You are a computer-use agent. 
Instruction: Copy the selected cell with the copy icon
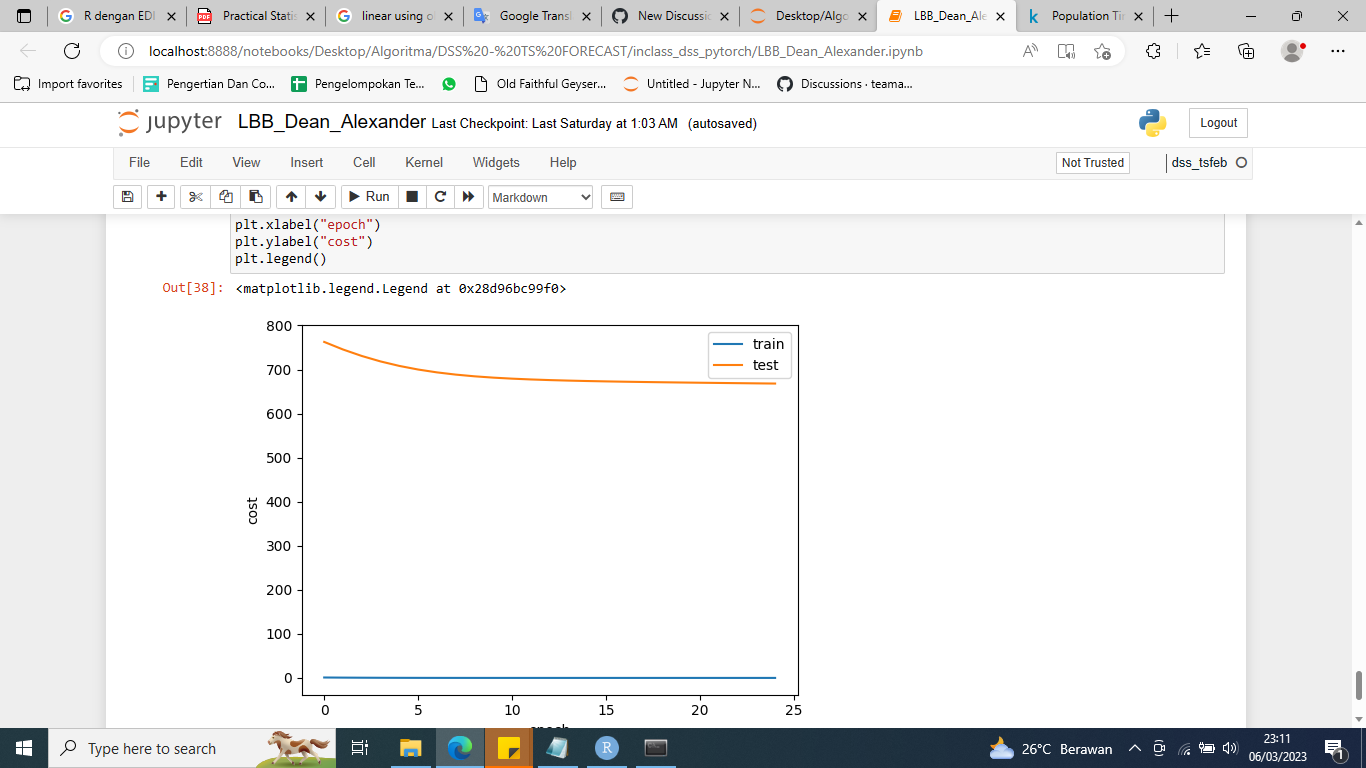222,197
